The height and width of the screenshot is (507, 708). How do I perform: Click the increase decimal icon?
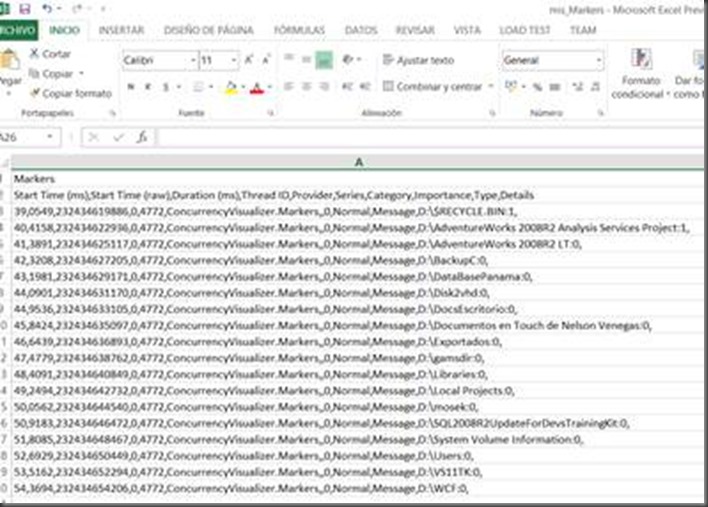click(x=578, y=87)
